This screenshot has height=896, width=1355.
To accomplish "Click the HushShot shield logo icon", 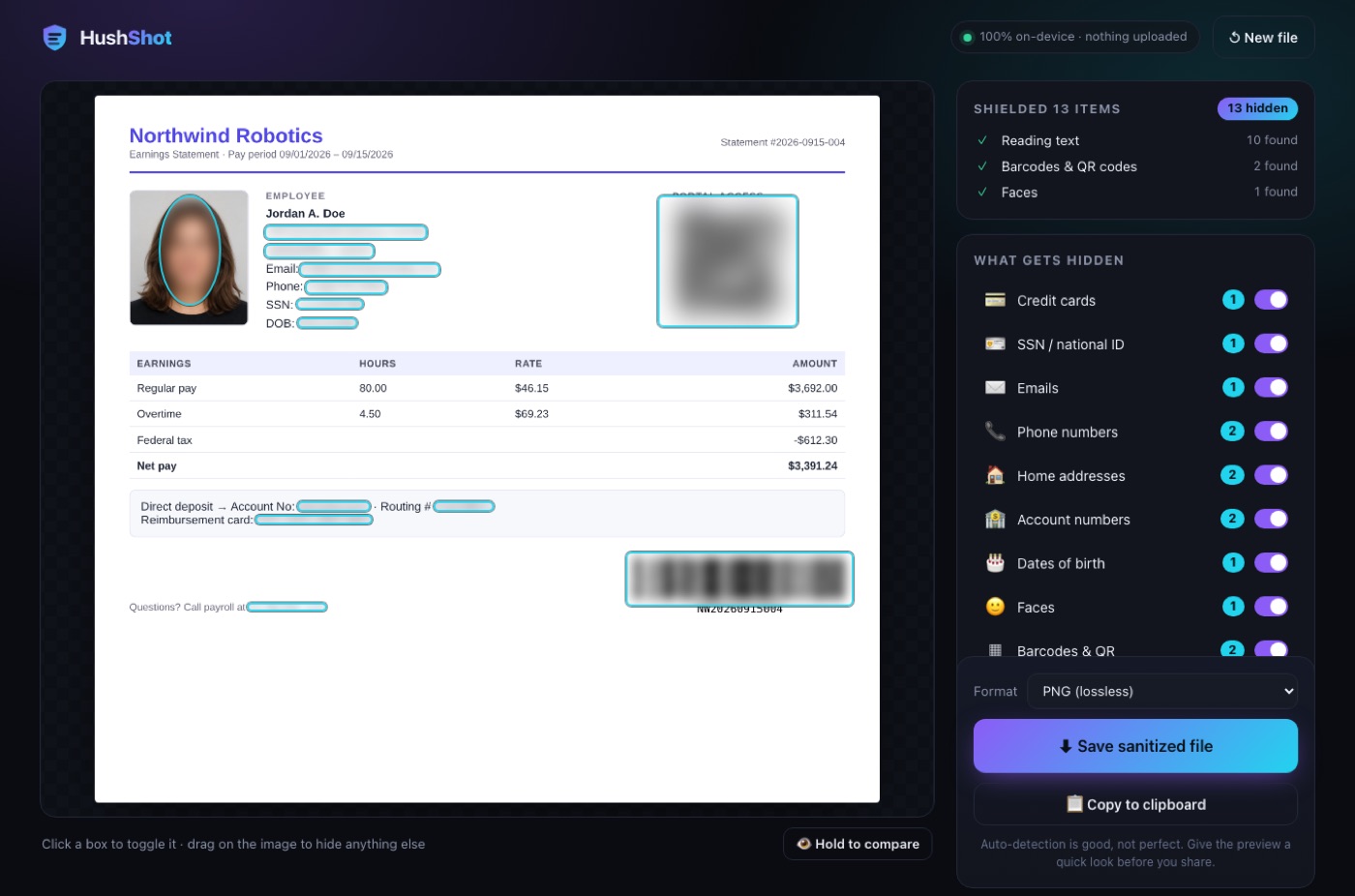I will [55, 38].
